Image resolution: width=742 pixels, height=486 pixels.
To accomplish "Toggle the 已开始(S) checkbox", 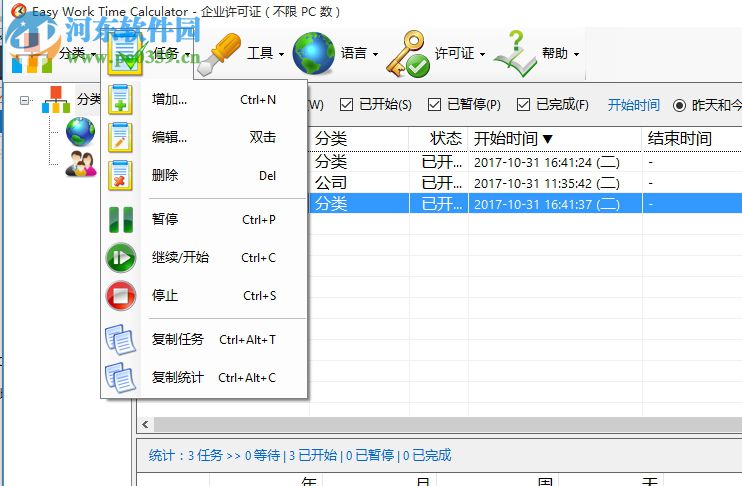I will (x=346, y=105).
